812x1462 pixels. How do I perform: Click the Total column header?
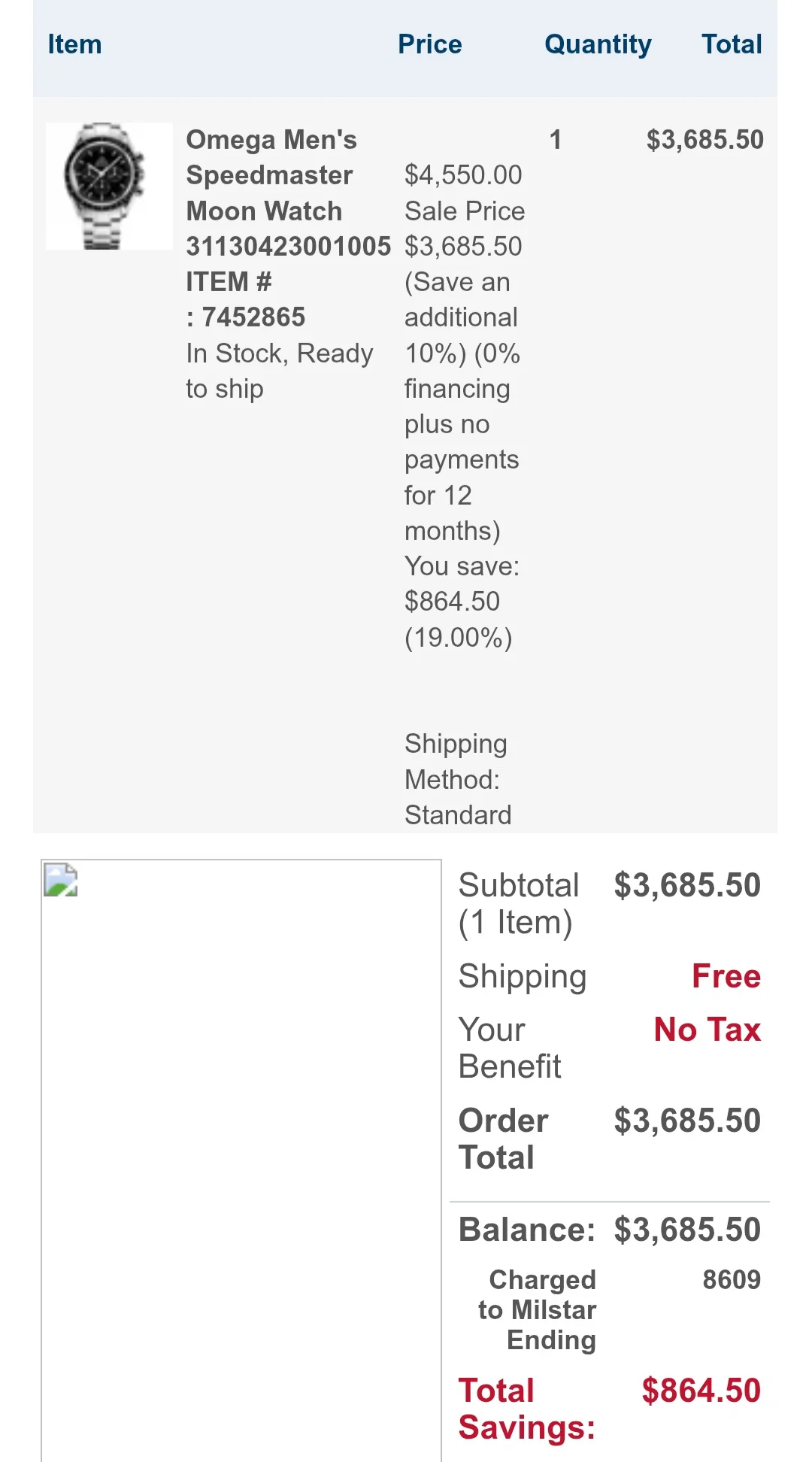point(732,44)
